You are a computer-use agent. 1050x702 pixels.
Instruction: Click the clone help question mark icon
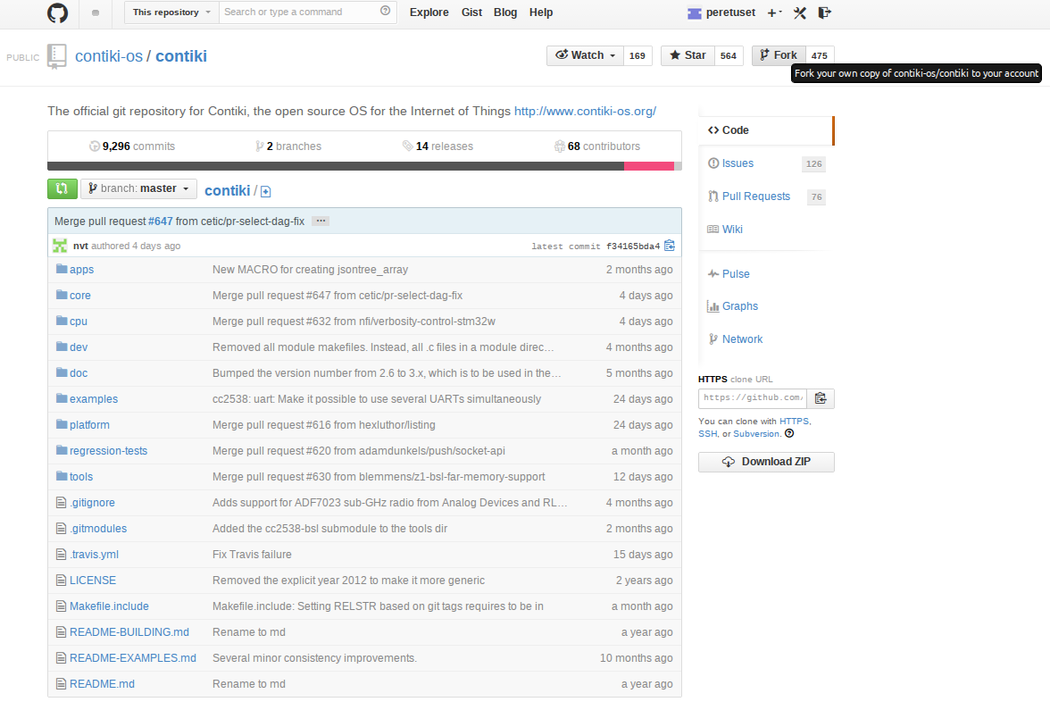[x=790, y=434]
